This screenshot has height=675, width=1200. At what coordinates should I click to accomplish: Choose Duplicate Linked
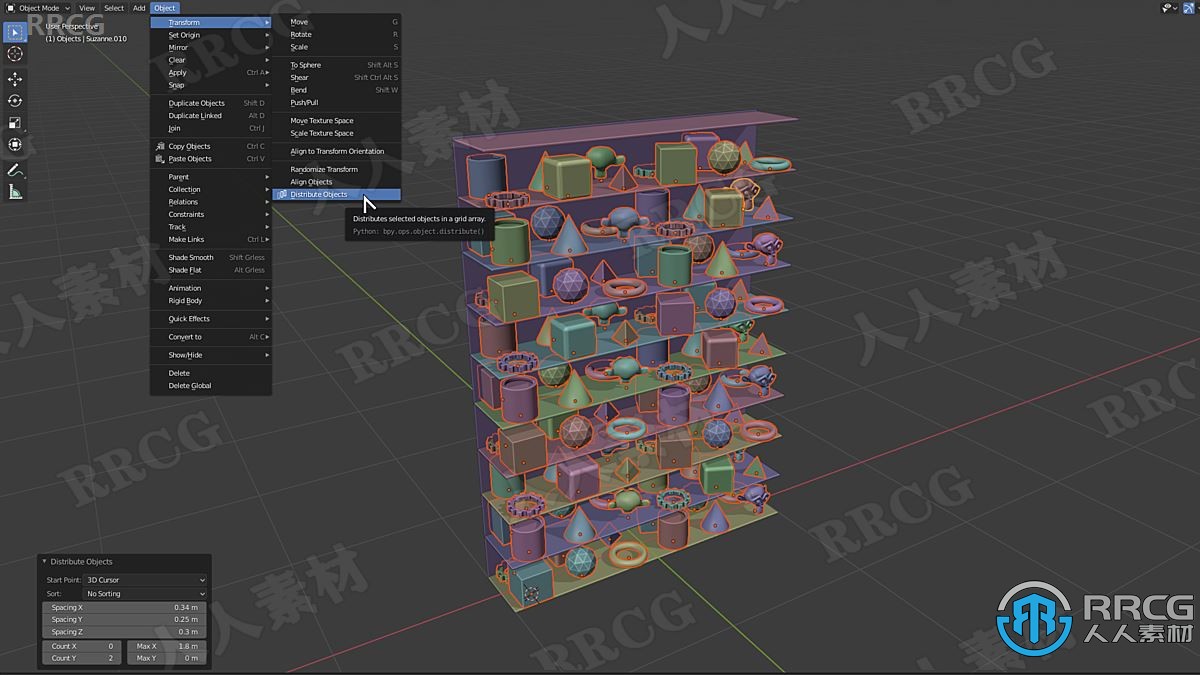tap(211, 115)
